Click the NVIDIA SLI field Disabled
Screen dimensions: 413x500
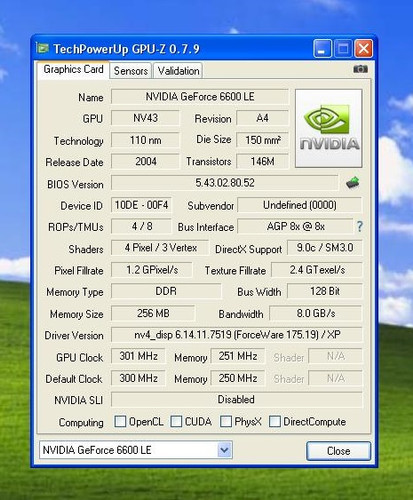237,399
